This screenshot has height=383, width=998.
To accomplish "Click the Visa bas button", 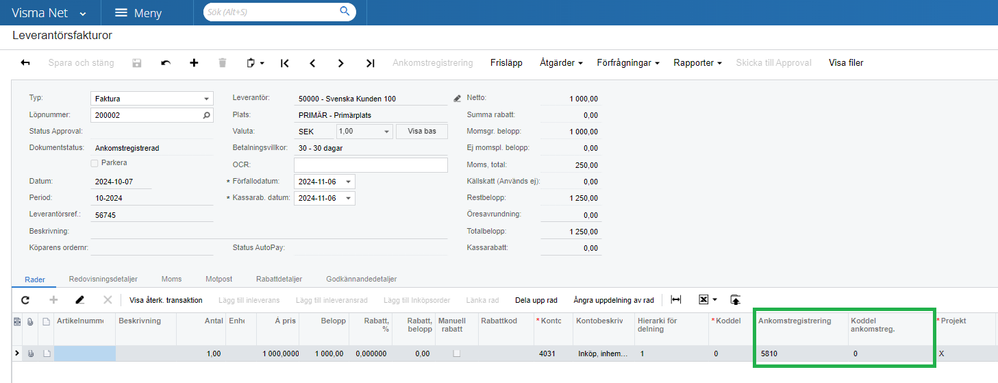I will coord(422,131).
